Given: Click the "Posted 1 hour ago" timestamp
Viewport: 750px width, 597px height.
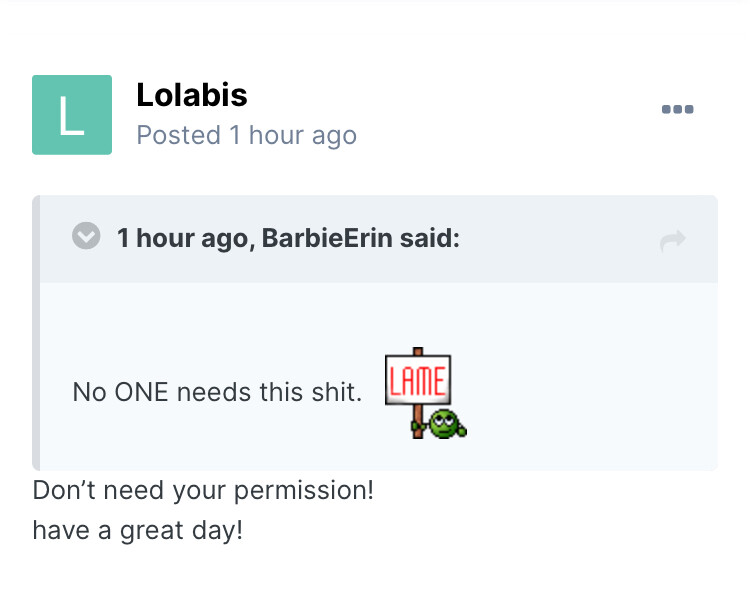Looking at the screenshot, I should (x=246, y=135).
